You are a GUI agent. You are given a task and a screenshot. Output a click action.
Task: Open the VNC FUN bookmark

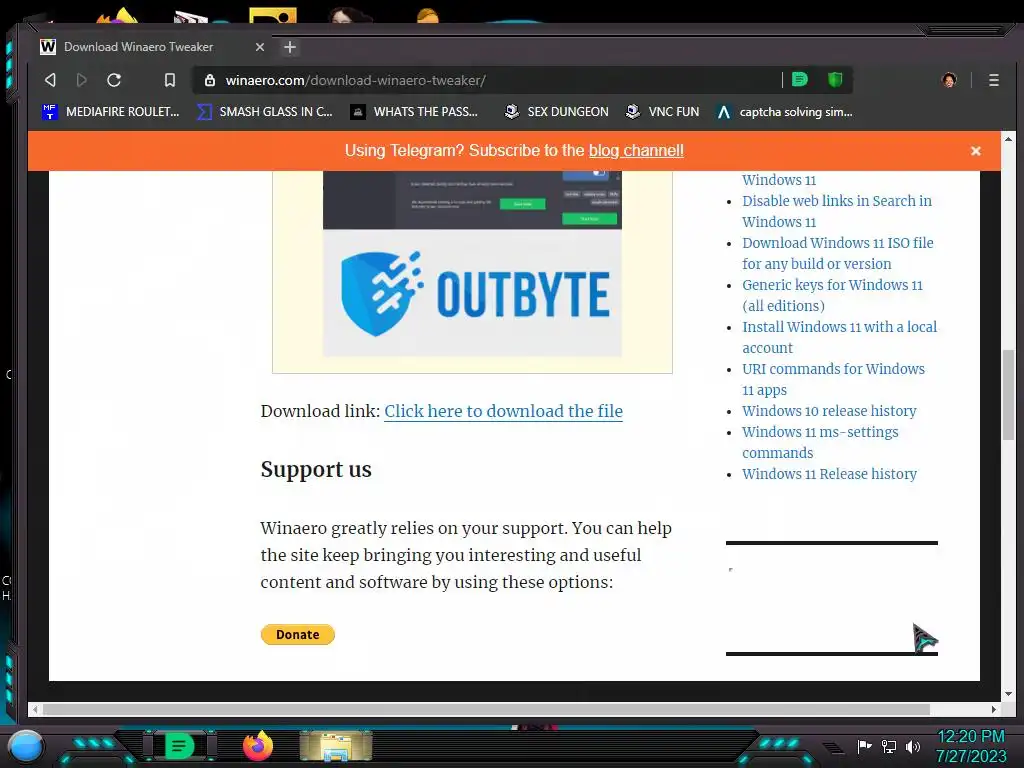662,112
